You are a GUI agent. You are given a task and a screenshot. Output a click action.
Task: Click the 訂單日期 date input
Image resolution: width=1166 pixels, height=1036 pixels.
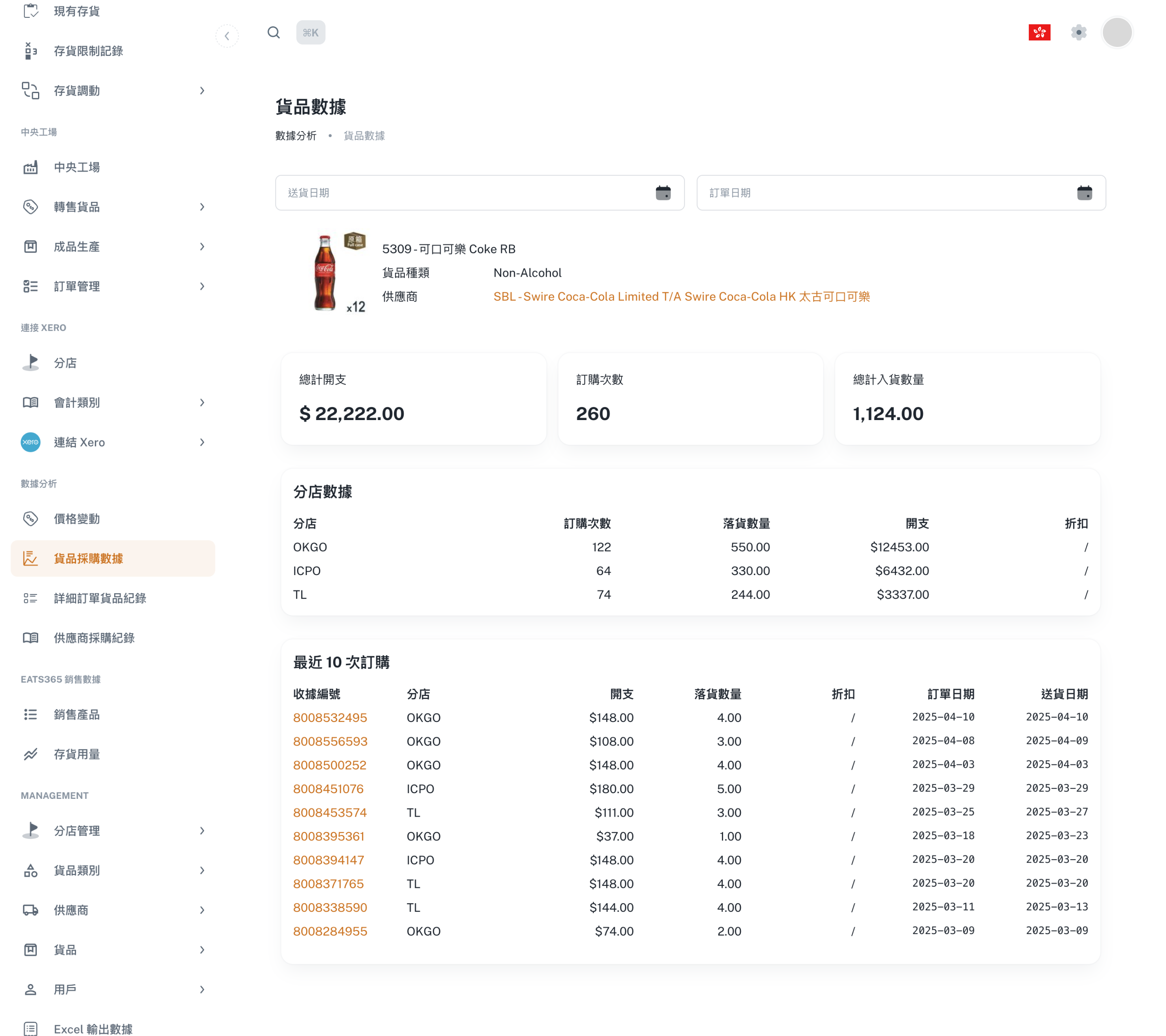click(x=901, y=193)
